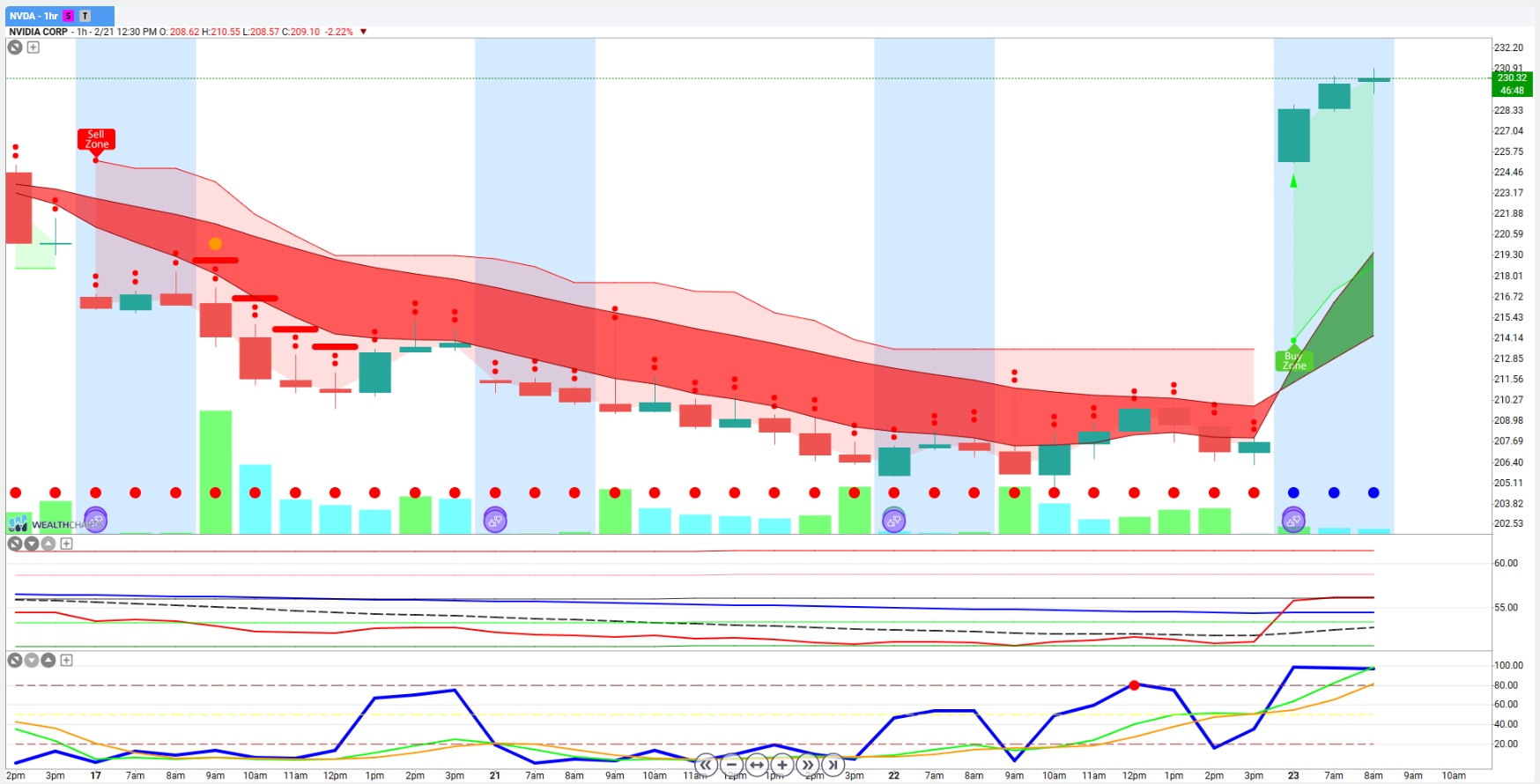The height and width of the screenshot is (784, 1540).
Task: Click the red Sell Zone label
Action: click(97, 140)
